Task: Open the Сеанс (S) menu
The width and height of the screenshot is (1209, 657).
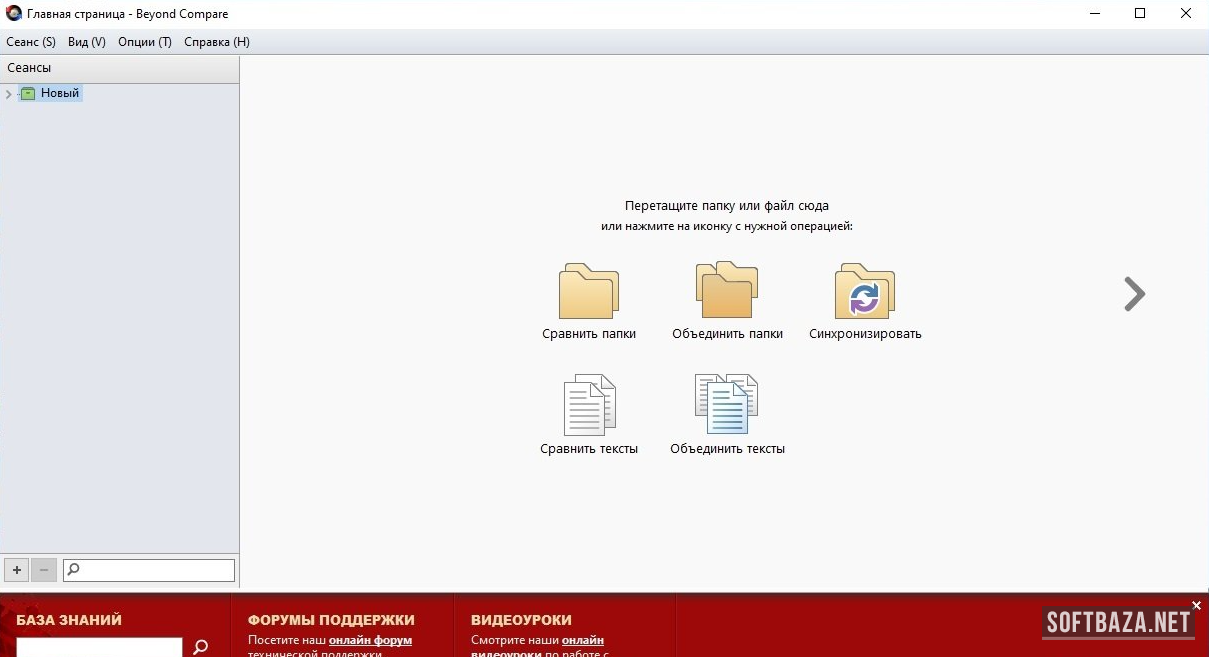Action: point(31,42)
